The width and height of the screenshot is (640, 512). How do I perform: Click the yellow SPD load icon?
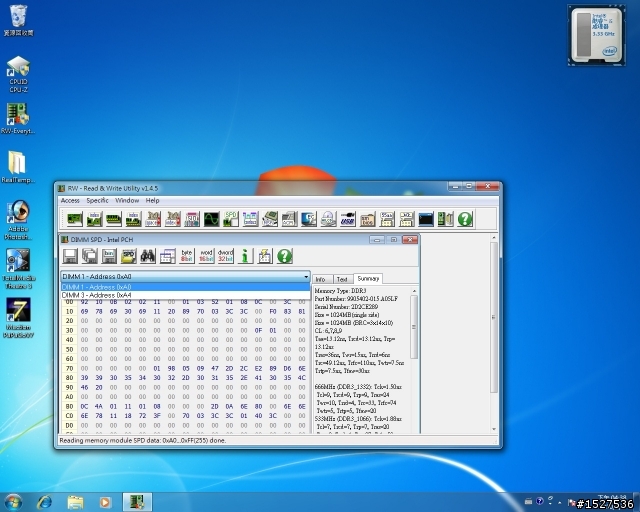point(128,256)
